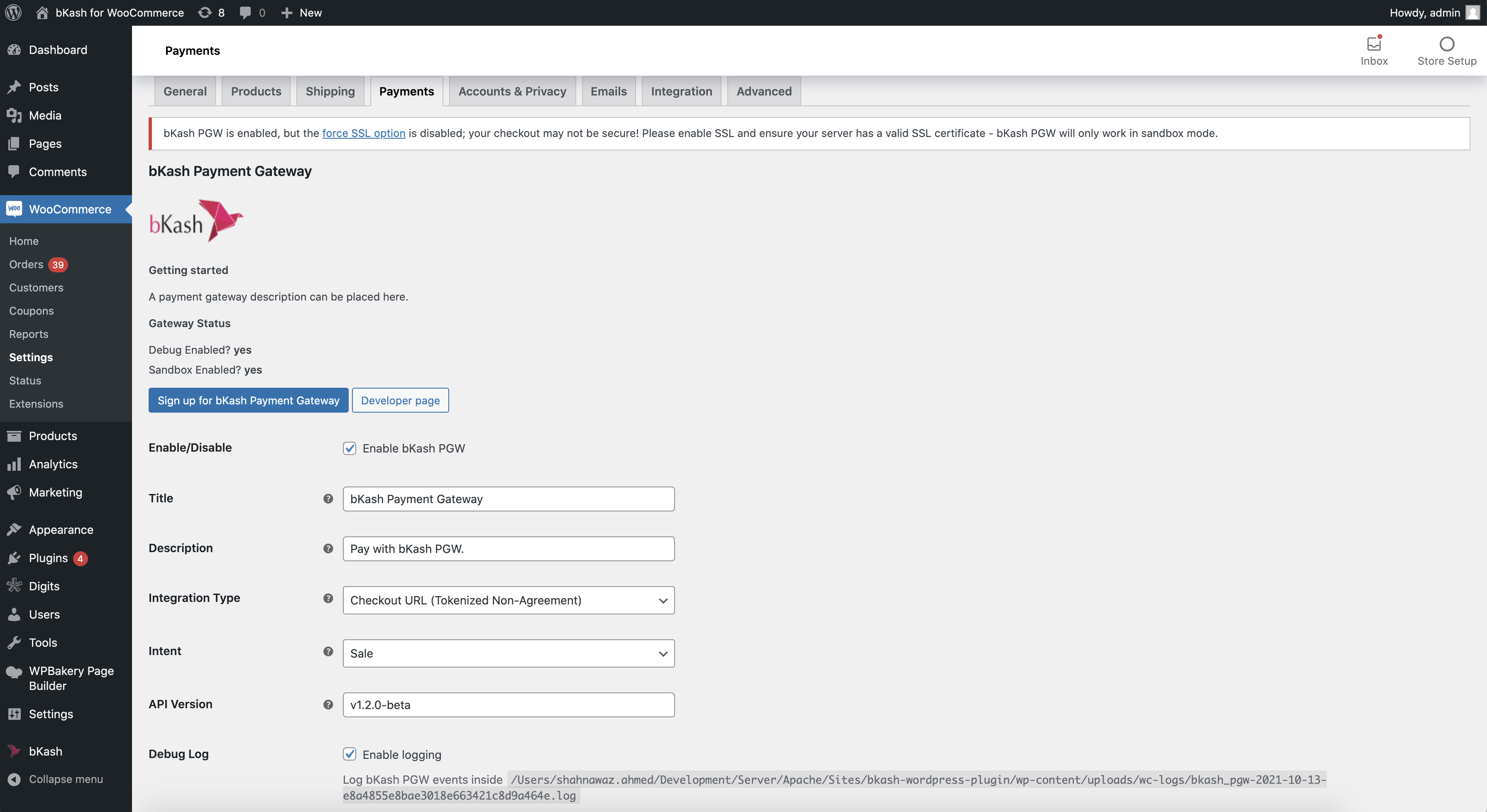Image resolution: width=1487 pixels, height=812 pixels.
Task: Click the Developer page button
Action: (400, 399)
